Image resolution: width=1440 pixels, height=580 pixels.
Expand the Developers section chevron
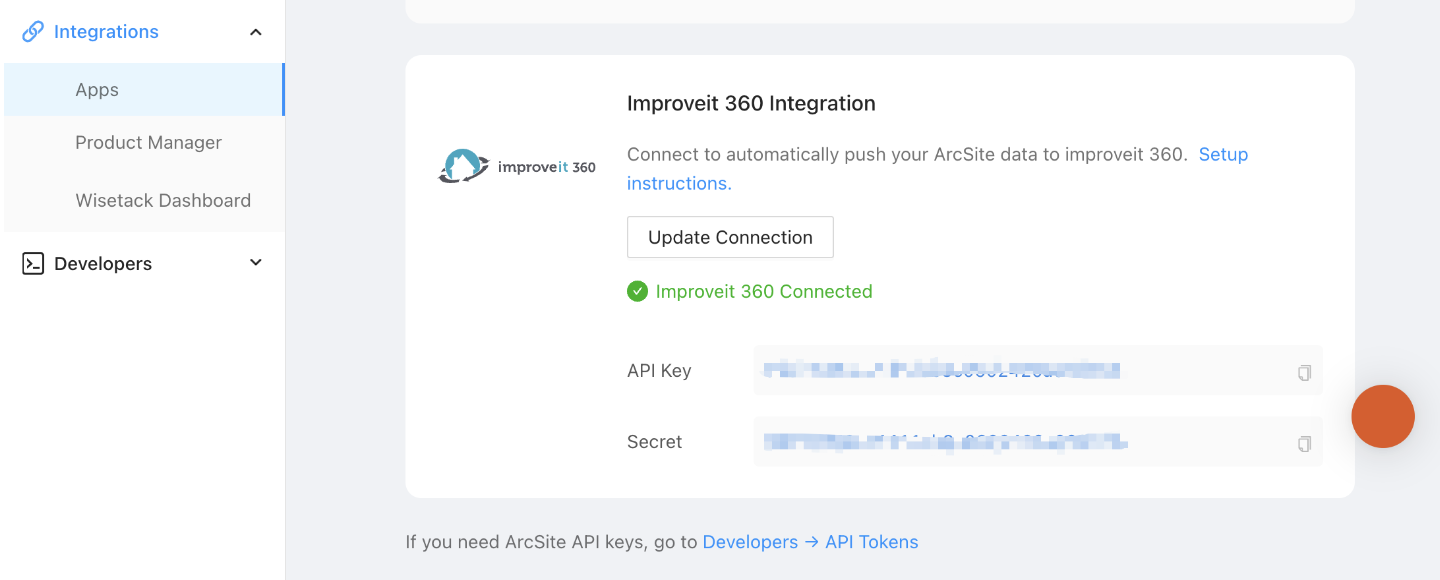coord(256,263)
